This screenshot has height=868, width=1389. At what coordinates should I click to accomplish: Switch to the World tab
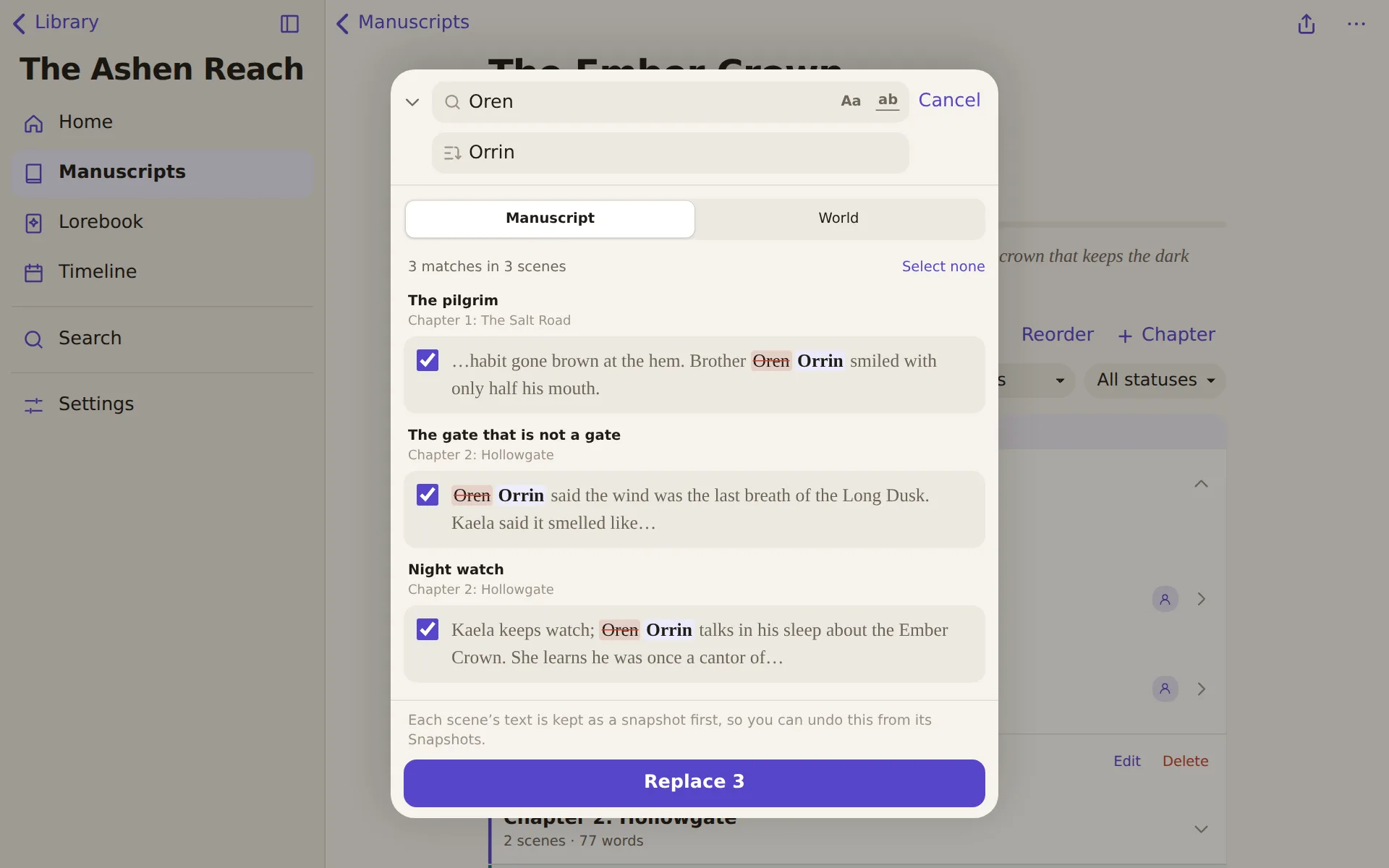click(838, 218)
